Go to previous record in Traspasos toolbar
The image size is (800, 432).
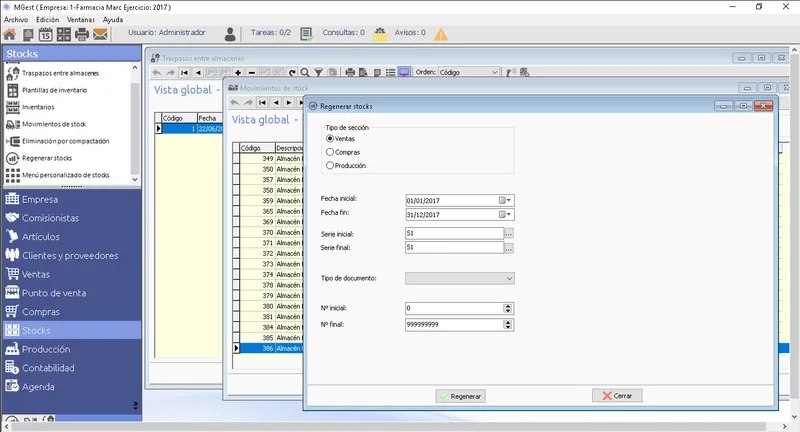198,72
